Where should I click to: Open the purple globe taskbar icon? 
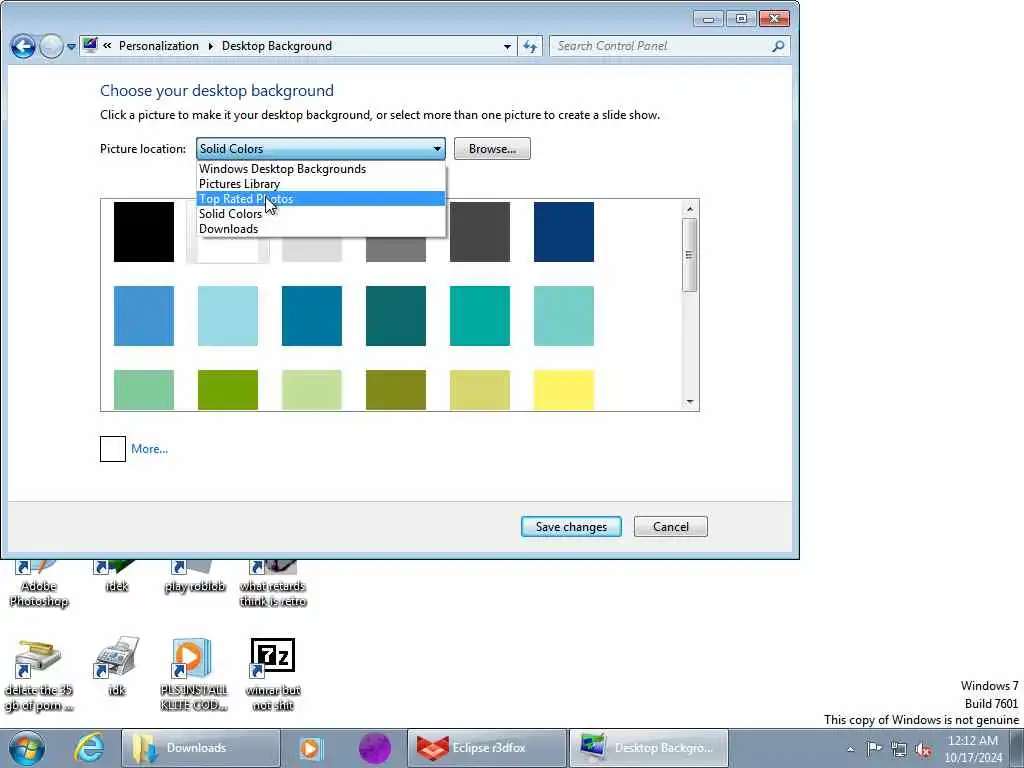tap(375, 748)
